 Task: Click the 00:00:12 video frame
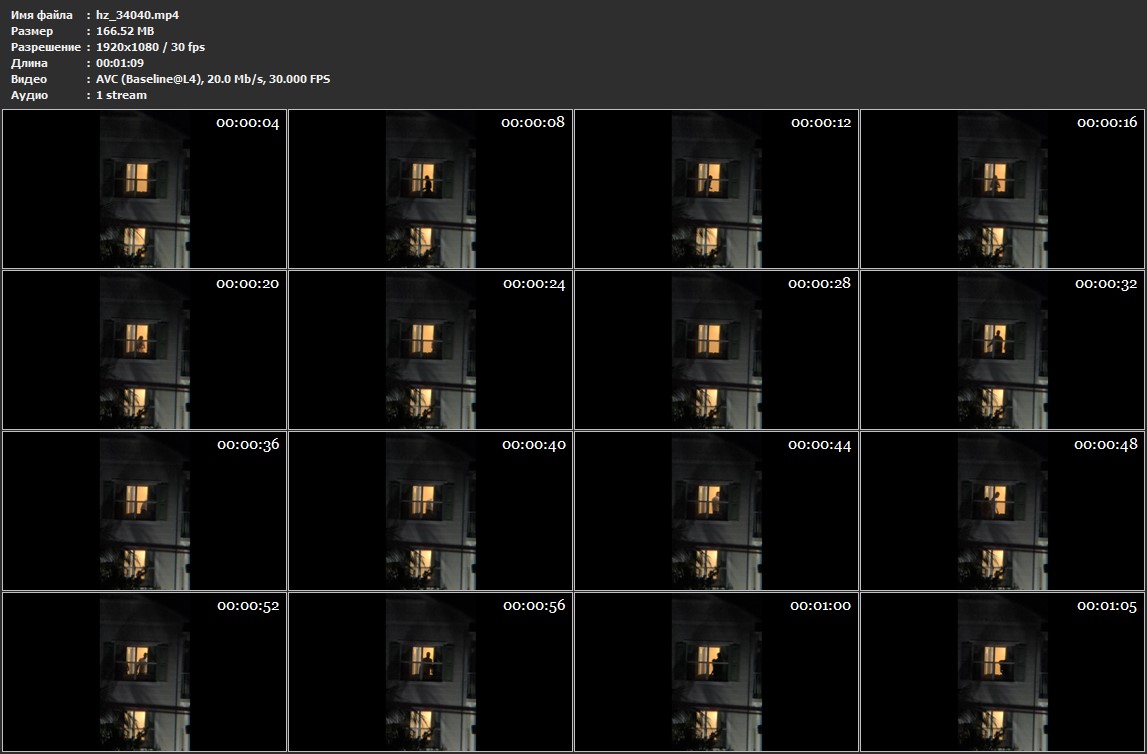(716, 189)
